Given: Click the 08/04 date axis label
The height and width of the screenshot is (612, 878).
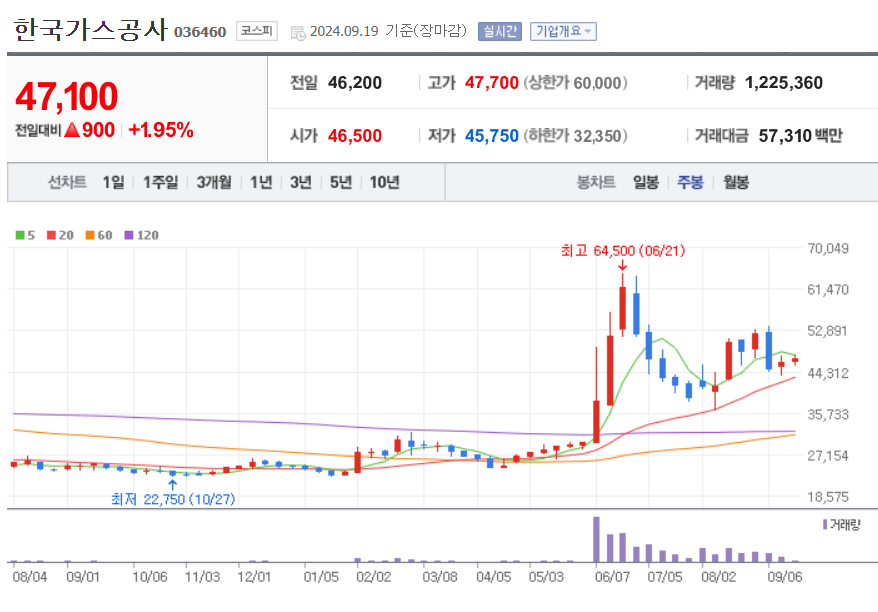Looking at the screenshot, I should pyautogui.click(x=30, y=577).
